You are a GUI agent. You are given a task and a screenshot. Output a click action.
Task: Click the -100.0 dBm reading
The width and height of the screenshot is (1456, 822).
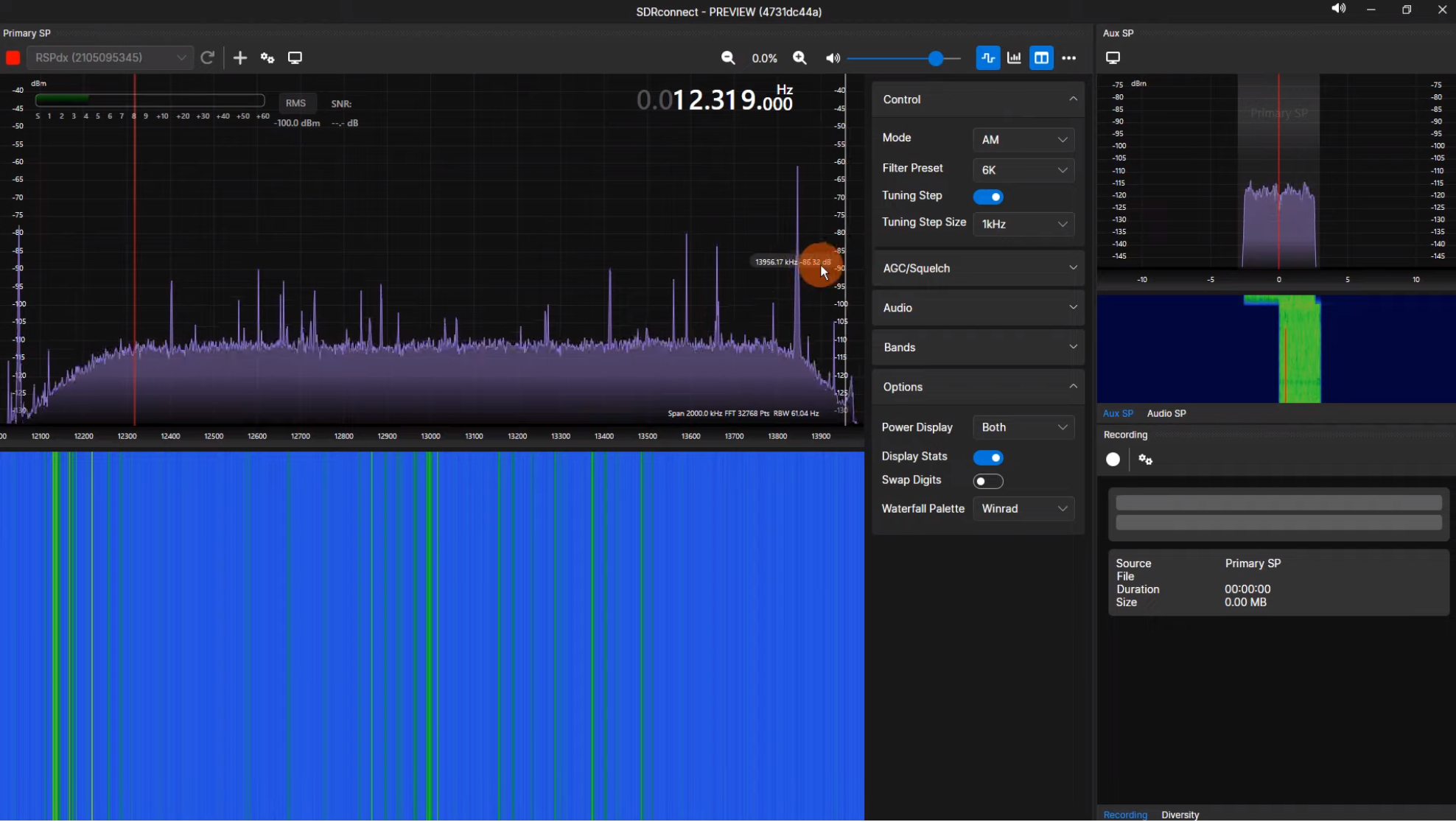(x=297, y=123)
